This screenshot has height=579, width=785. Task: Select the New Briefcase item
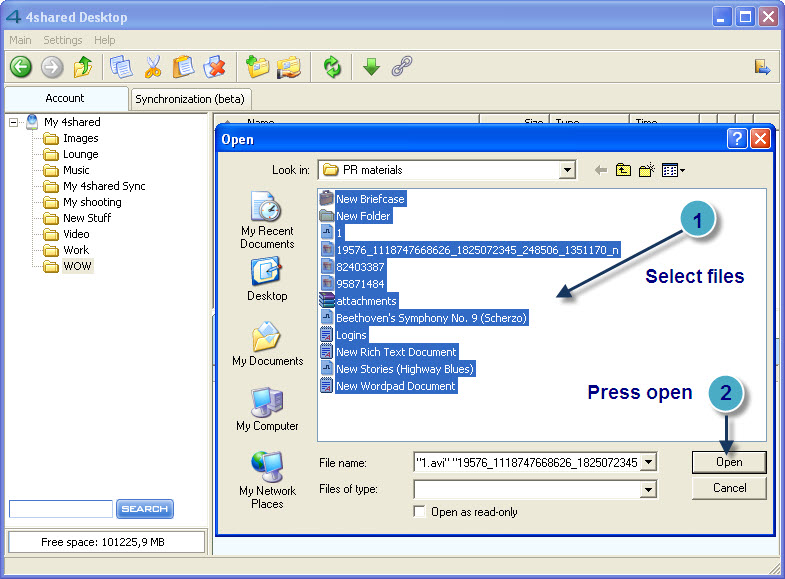point(362,199)
